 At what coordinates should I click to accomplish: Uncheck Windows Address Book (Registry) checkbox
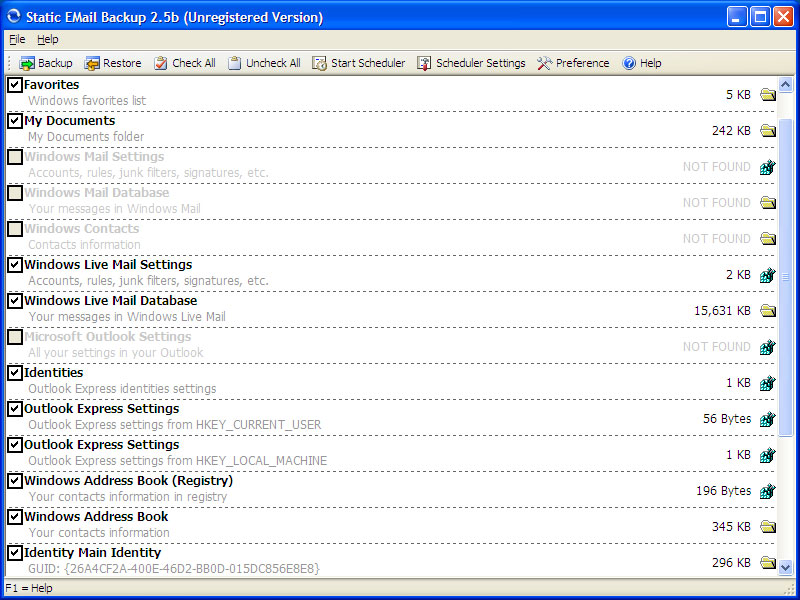15,481
